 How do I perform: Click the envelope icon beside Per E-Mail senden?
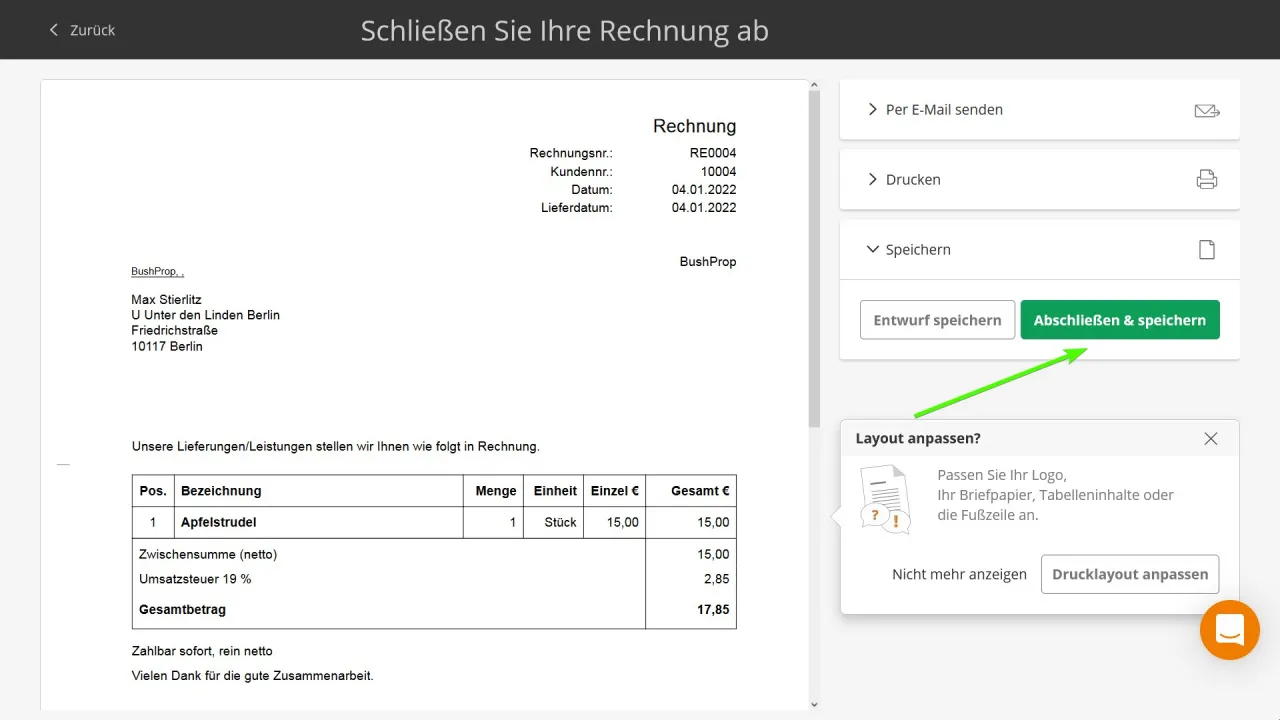(1207, 110)
